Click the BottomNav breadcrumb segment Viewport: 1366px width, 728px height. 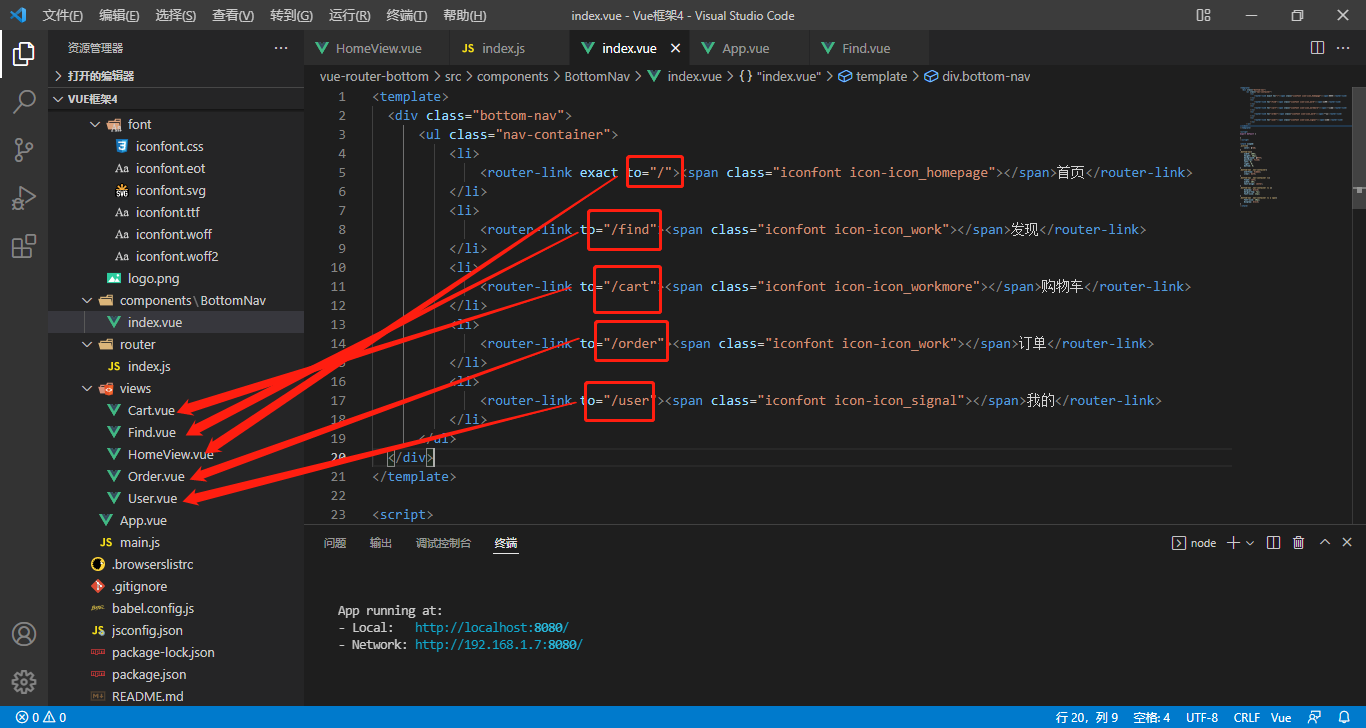[598, 76]
